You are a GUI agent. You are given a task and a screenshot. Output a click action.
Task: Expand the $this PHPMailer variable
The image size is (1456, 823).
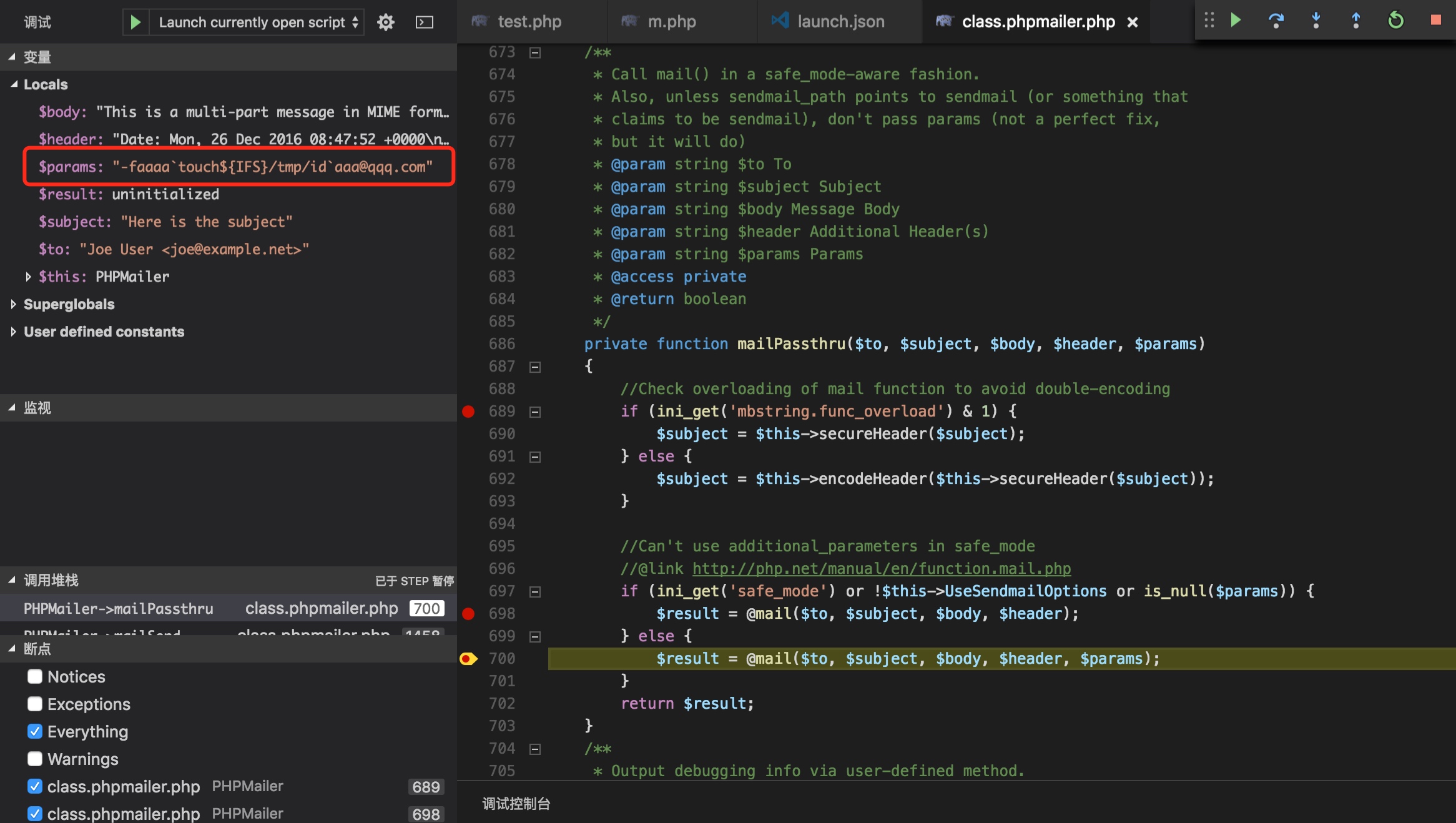click(28, 277)
